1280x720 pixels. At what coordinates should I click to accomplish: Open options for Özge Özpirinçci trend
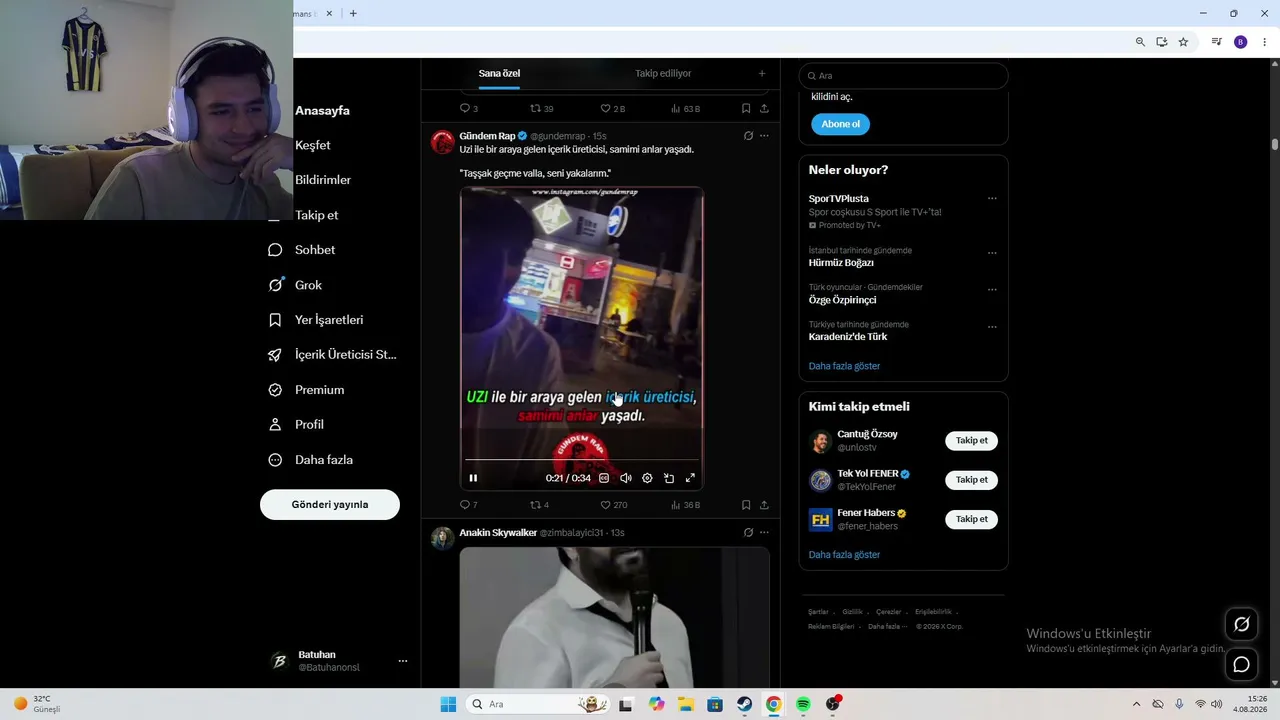(992, 289)
